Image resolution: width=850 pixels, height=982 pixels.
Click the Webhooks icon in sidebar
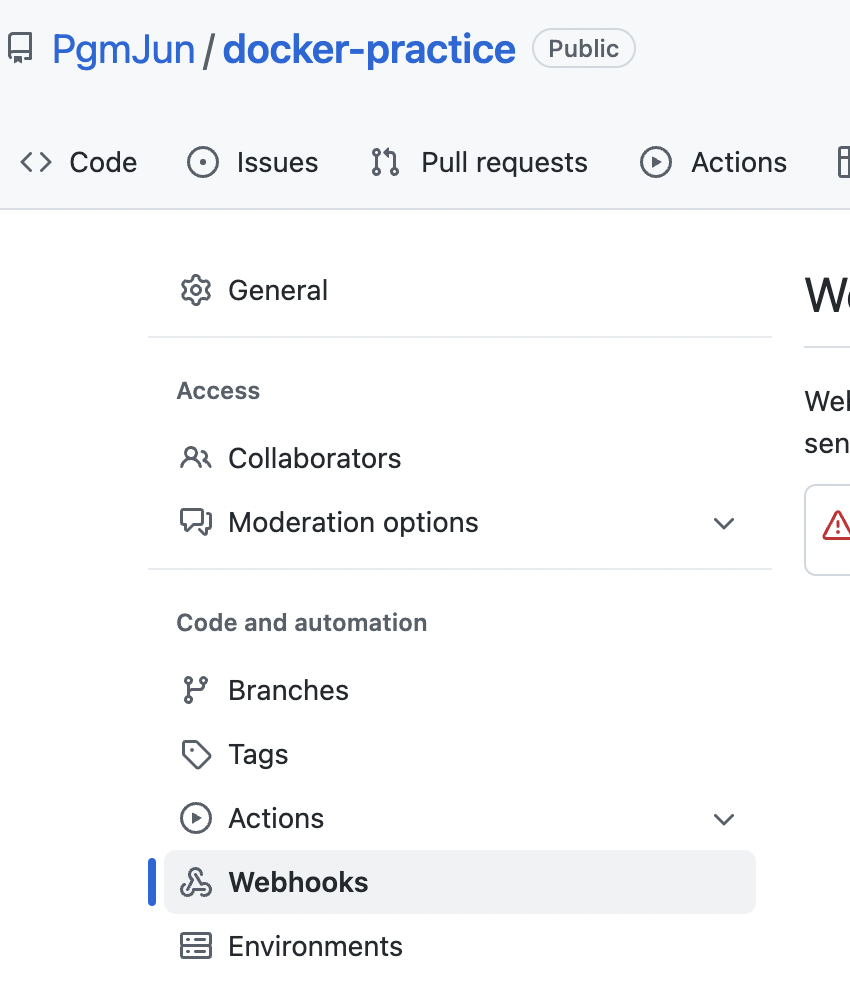pos(196,882)
